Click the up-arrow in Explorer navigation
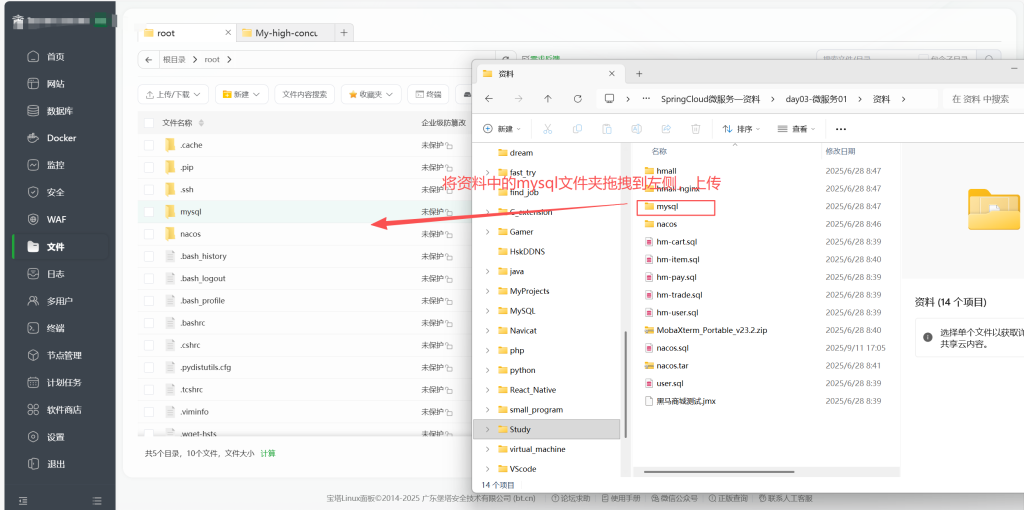Viewport: 1024px width, 510px height. click(548, 99)
